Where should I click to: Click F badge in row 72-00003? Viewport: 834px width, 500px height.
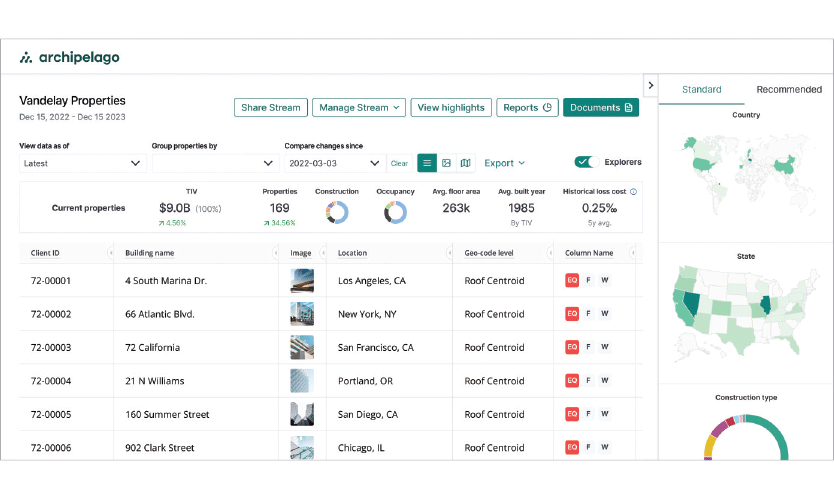[588, 347]
